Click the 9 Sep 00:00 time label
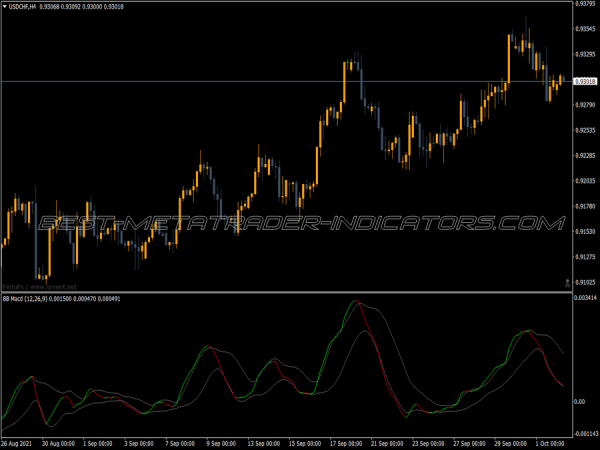This screenshot has width=600, height=450. pyautogui.click(x=221, y=444)
